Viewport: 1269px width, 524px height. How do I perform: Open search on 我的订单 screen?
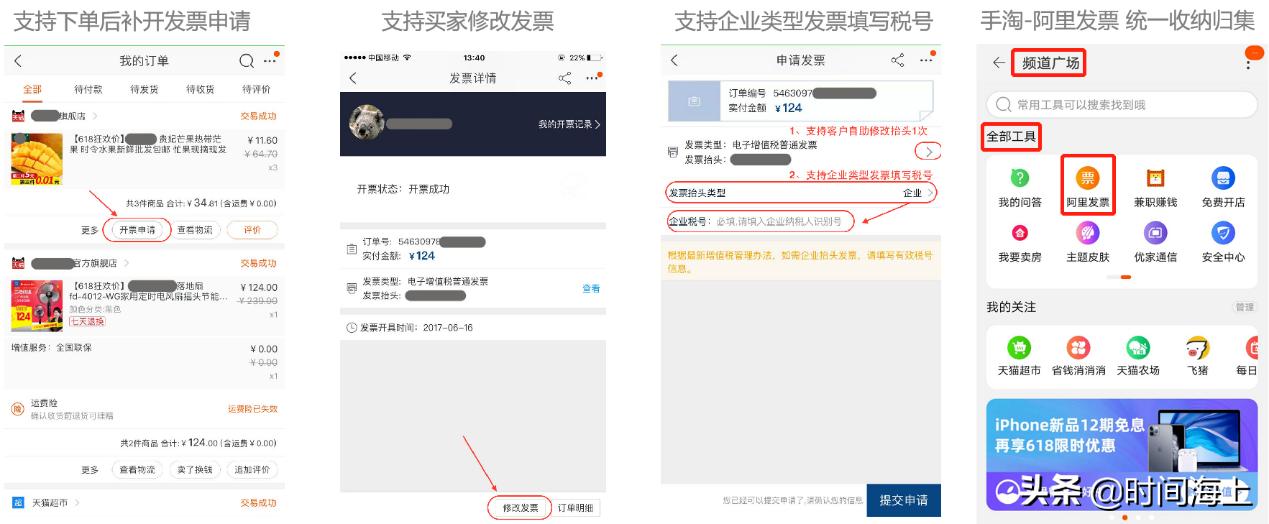pyautogui.click(x=246, y=61)
